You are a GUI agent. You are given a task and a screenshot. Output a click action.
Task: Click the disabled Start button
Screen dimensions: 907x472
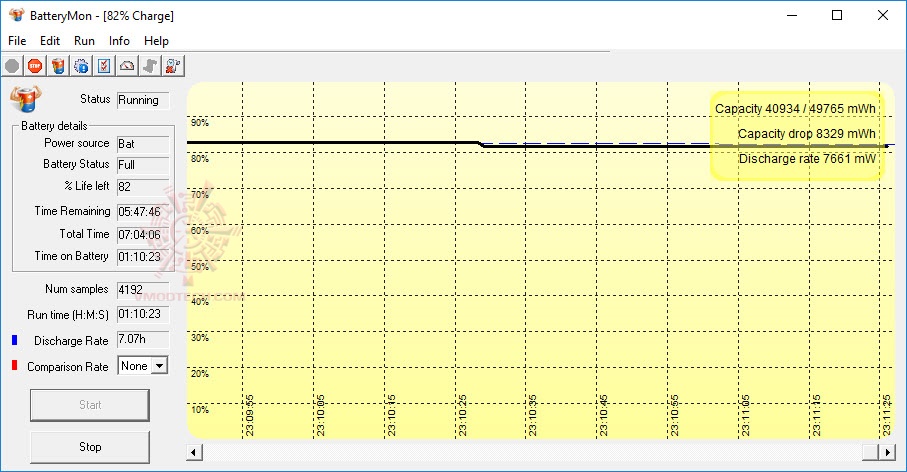click(90, 405)
